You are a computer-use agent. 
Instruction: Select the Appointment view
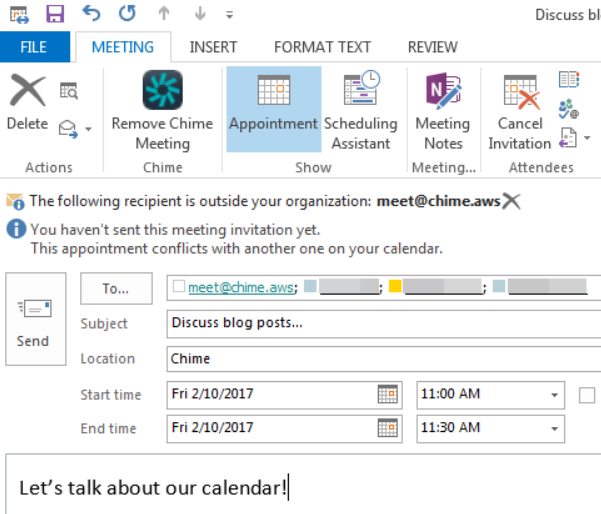pos(274,109)
